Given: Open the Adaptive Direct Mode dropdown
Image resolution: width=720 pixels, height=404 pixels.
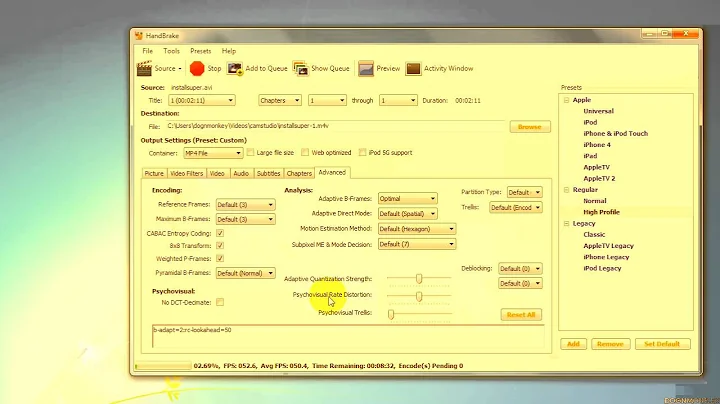Looking at the screenshot, I should [x=407, y=213].
